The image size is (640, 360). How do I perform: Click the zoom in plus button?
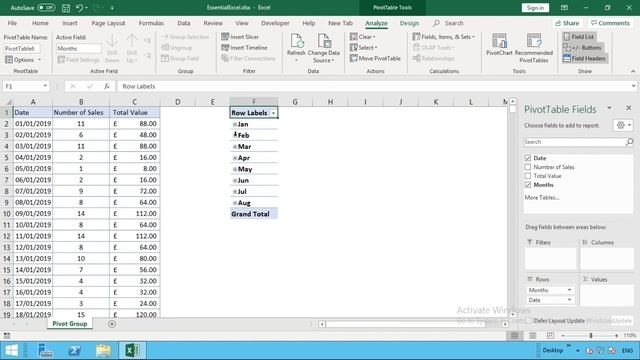tap(616, 336)
